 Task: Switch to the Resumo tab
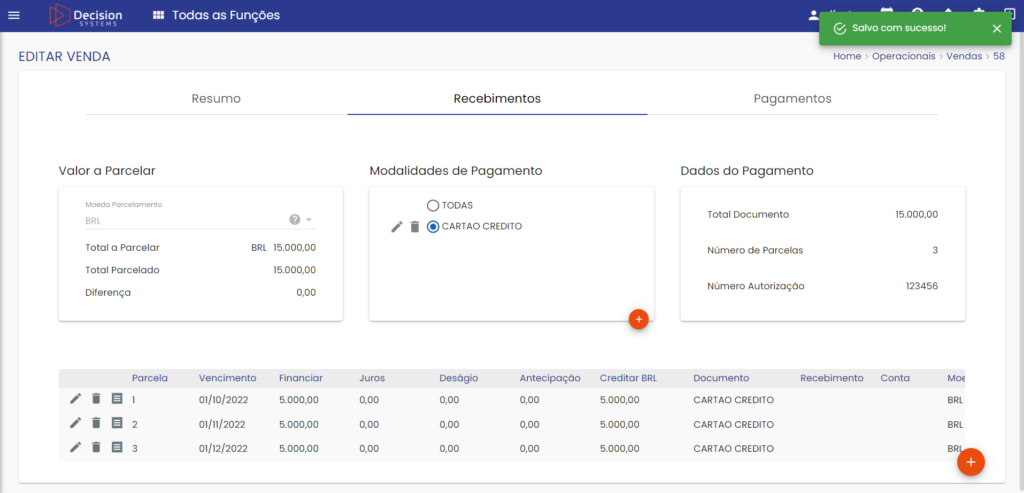[216, 99]
